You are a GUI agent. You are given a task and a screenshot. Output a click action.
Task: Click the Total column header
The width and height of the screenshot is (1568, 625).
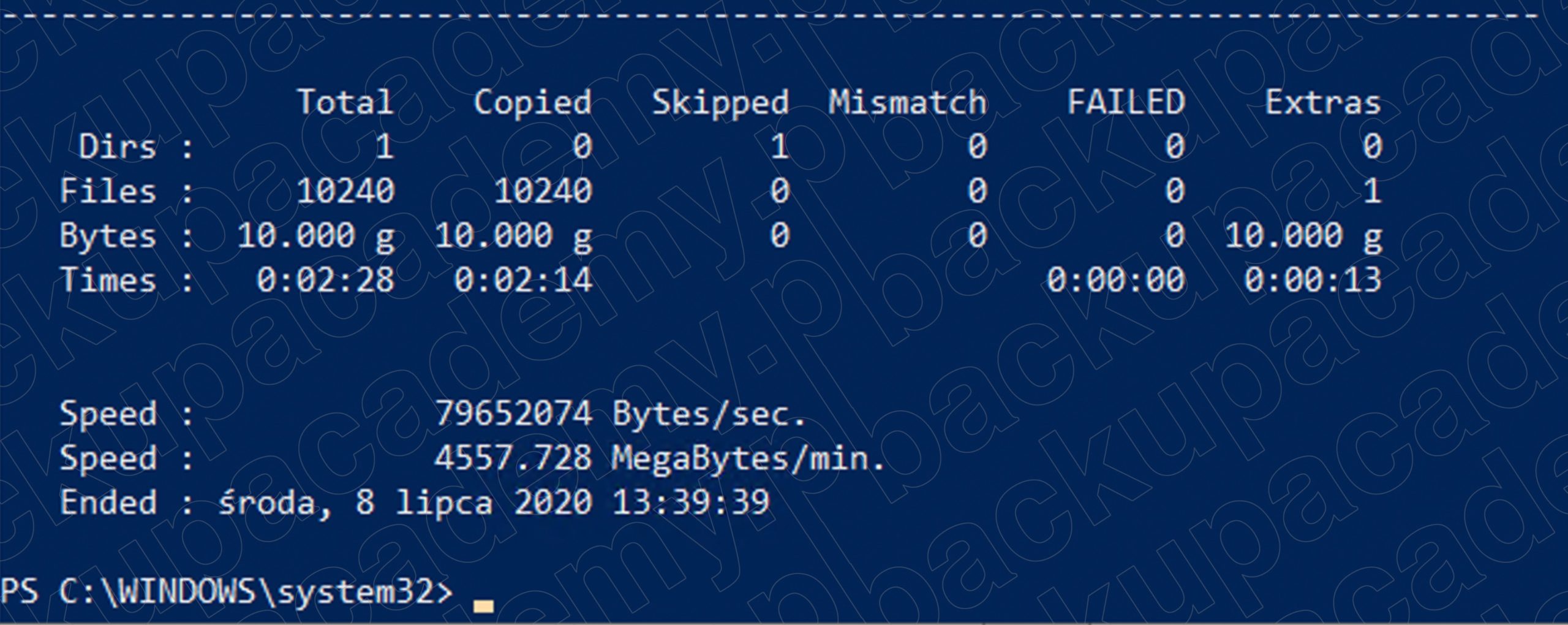(345, 102)
